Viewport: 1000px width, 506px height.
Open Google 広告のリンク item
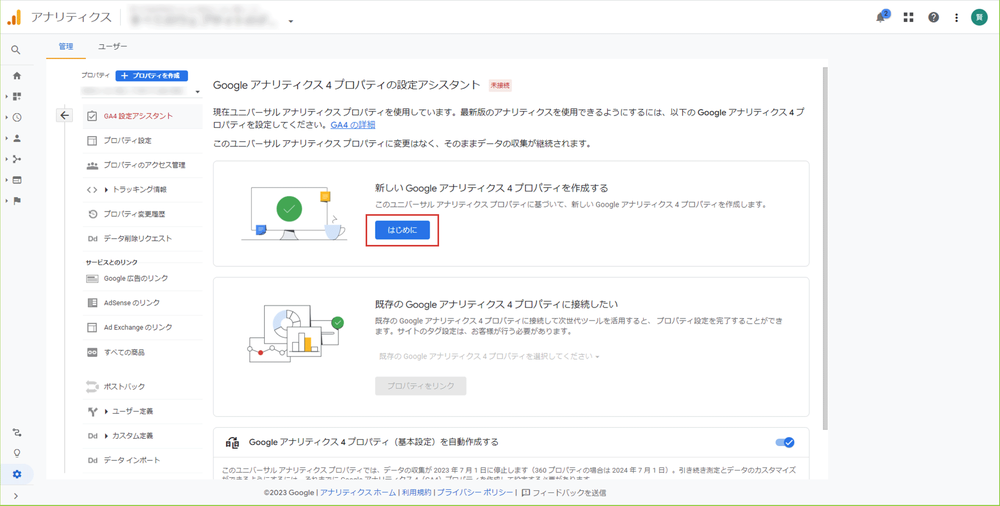(142, 279)
